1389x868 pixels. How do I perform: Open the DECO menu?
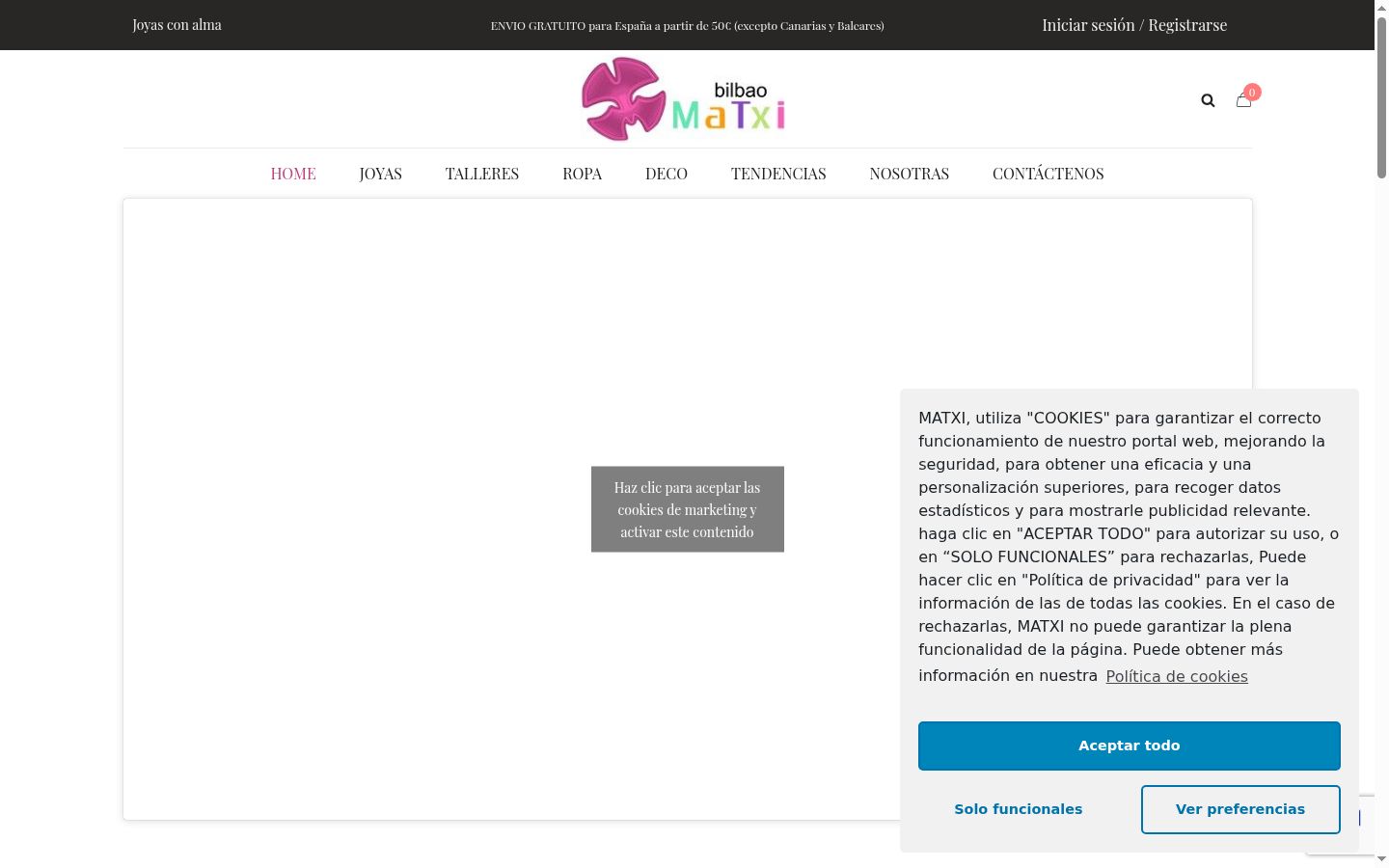pyautogui.click(x=667, y=174)
